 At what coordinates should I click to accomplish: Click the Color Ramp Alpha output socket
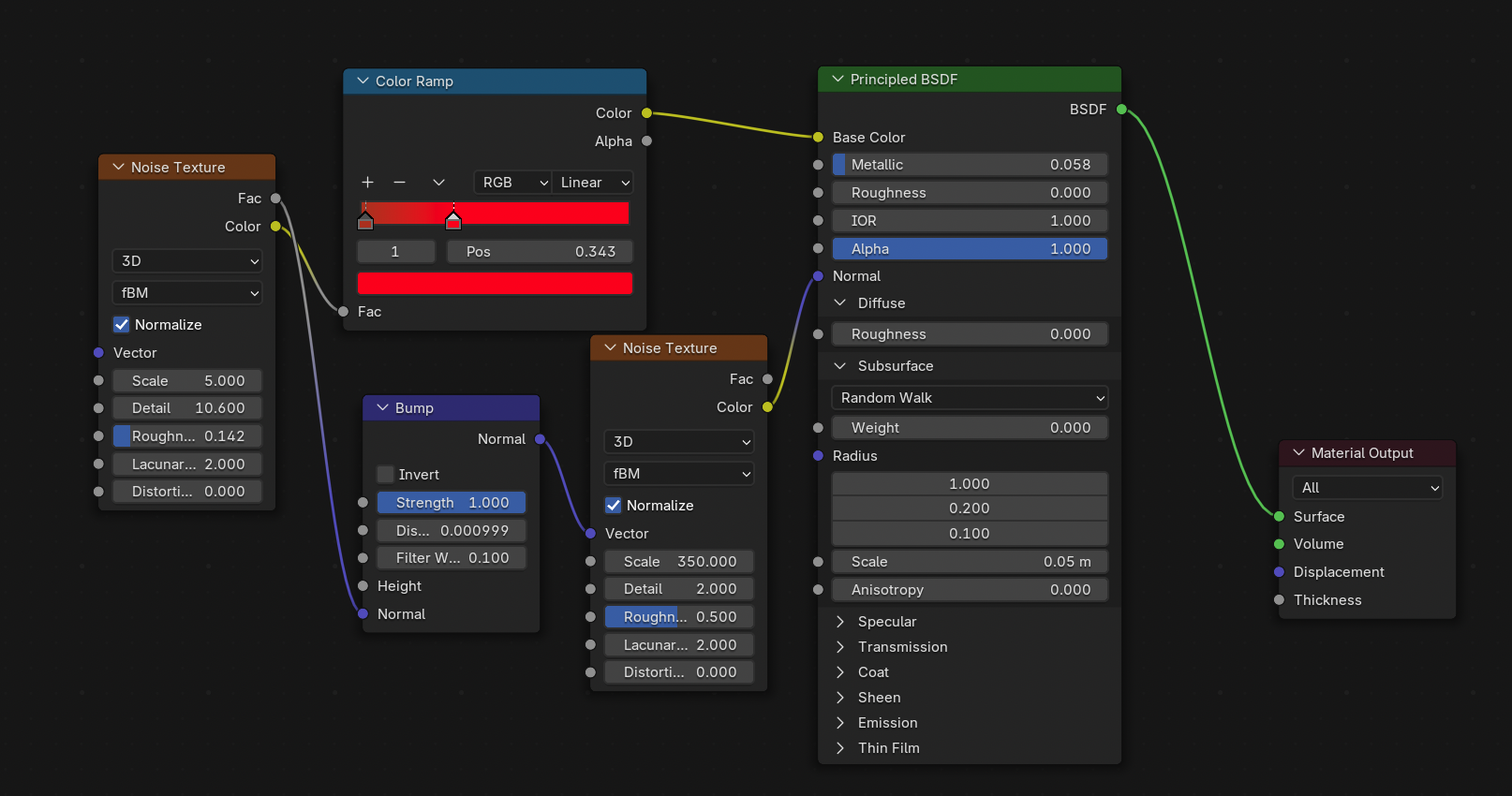coord(646,141)
